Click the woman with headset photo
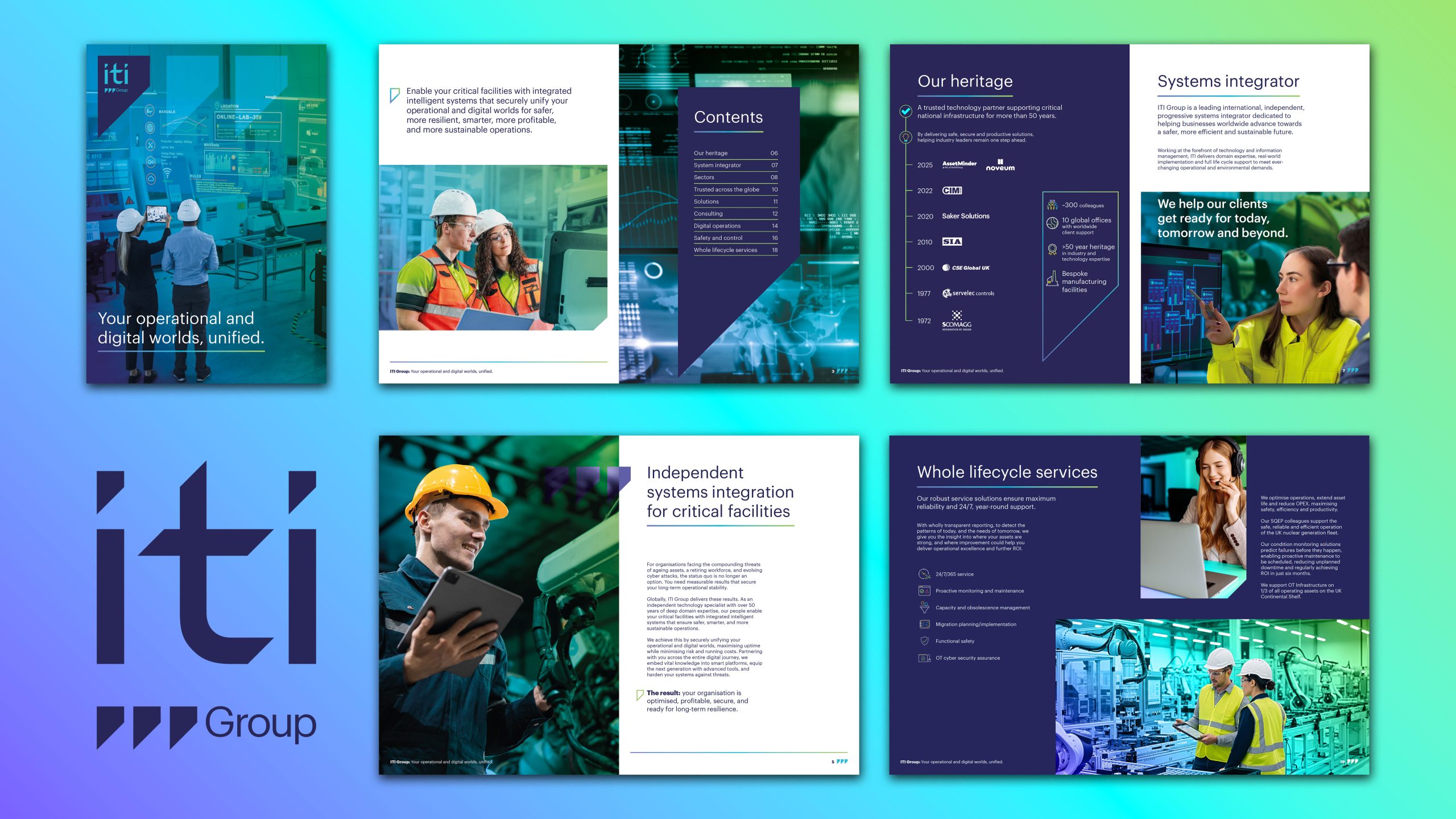Screen dimensions: 1456x819 click(x=1193, y=516)
